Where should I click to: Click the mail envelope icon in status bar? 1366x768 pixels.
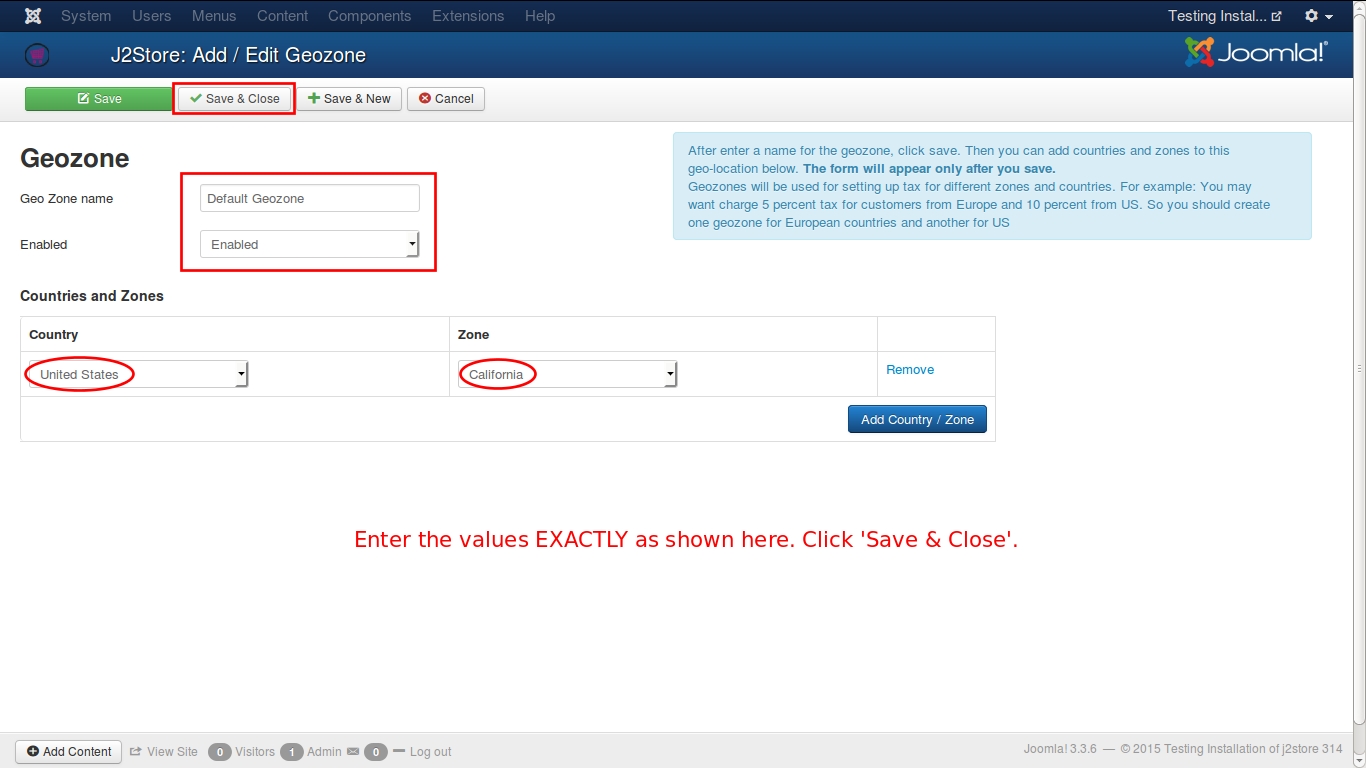(352, 751)
